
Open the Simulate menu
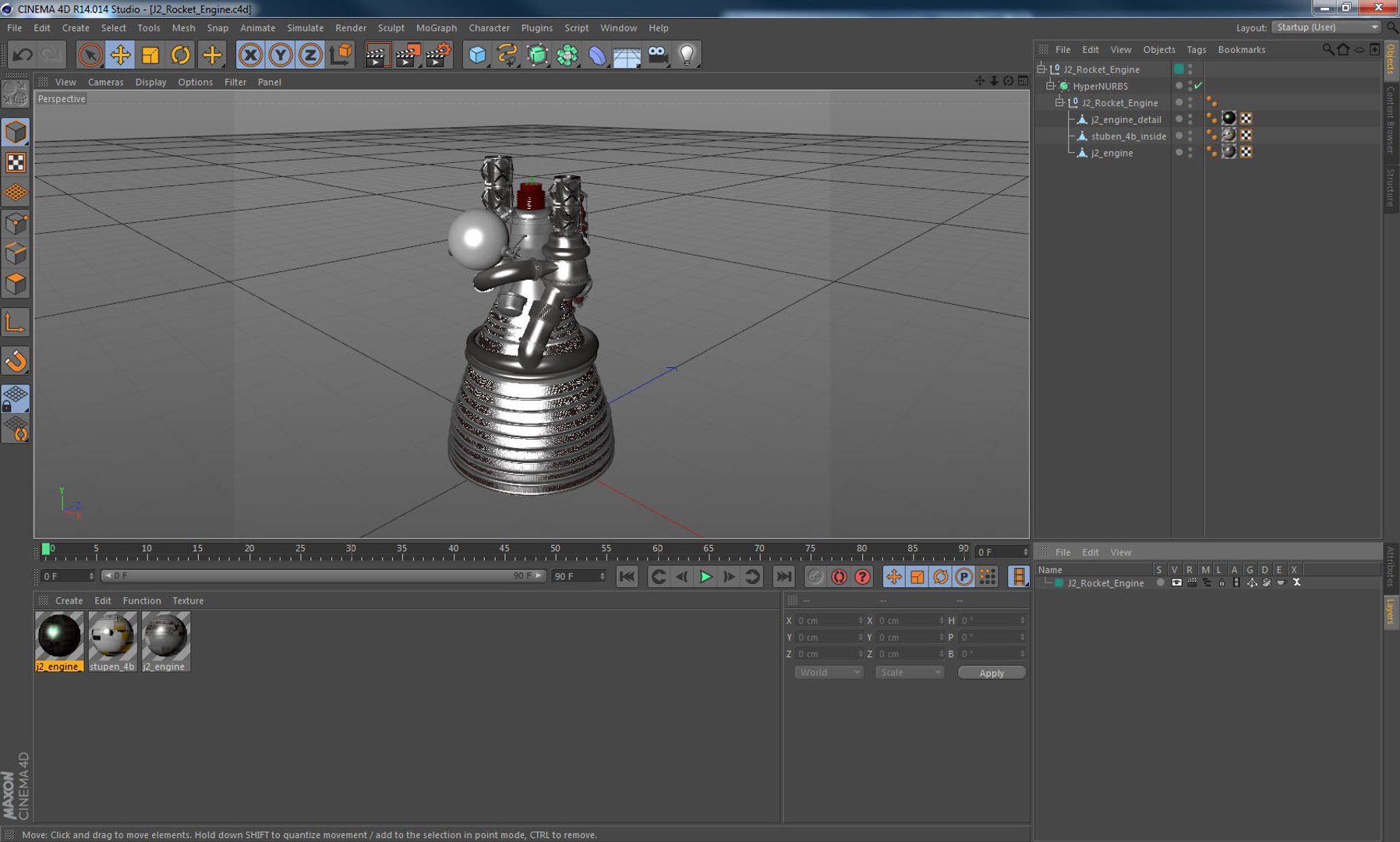click(305, 27)
